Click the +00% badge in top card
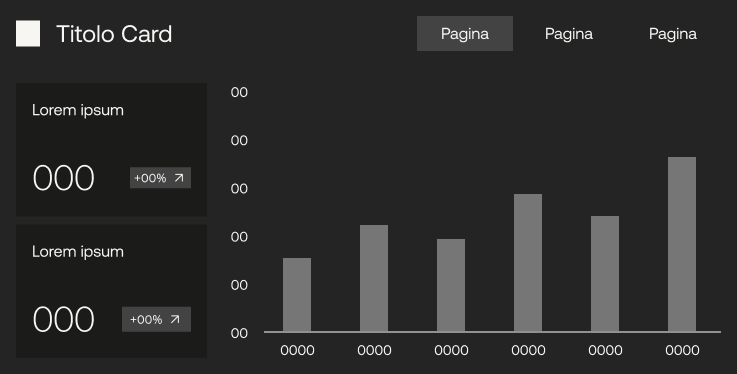The height and width of the screenshot is (374, 737). pos(160,178)
